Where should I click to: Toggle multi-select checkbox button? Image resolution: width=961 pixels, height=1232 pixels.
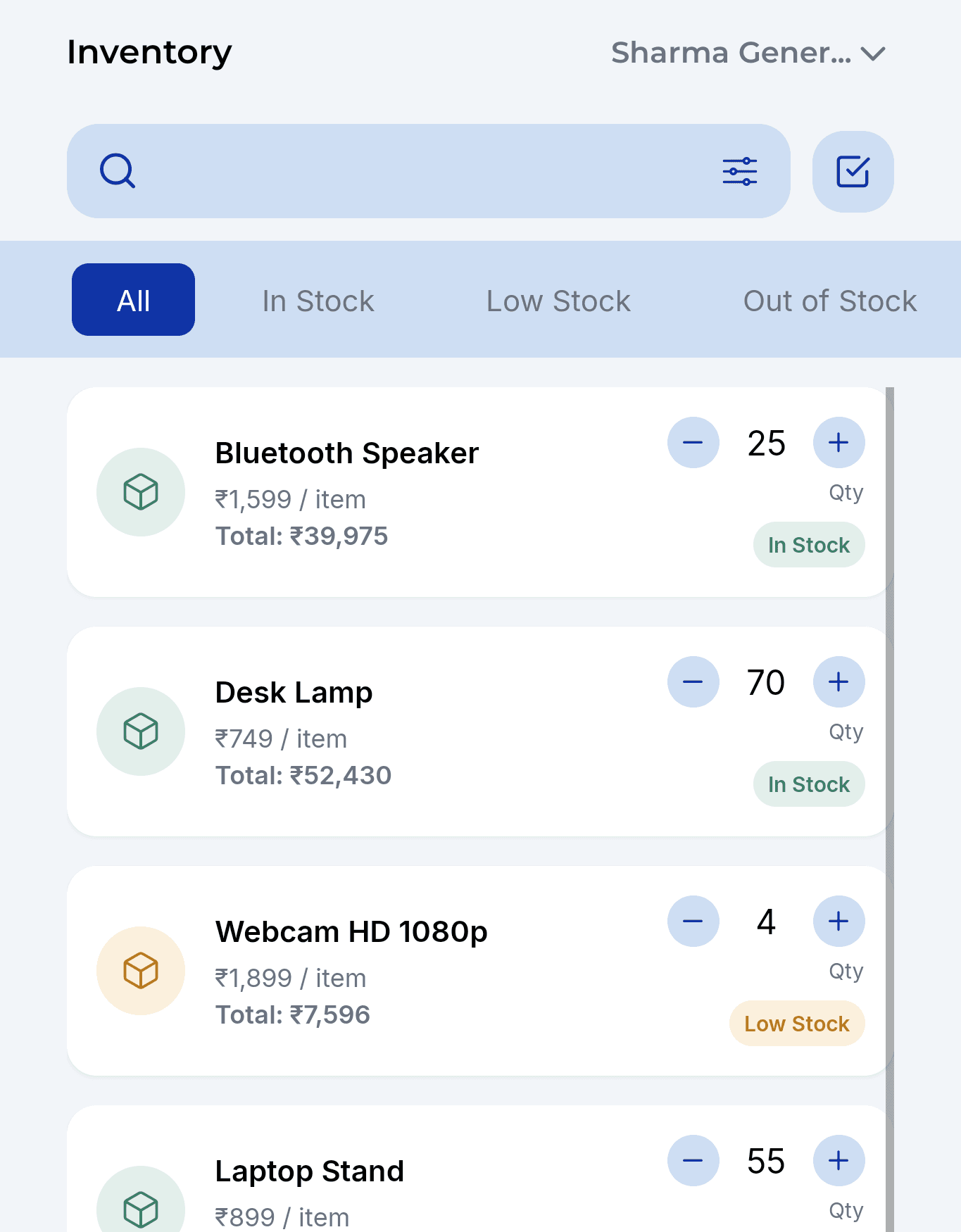853,172
